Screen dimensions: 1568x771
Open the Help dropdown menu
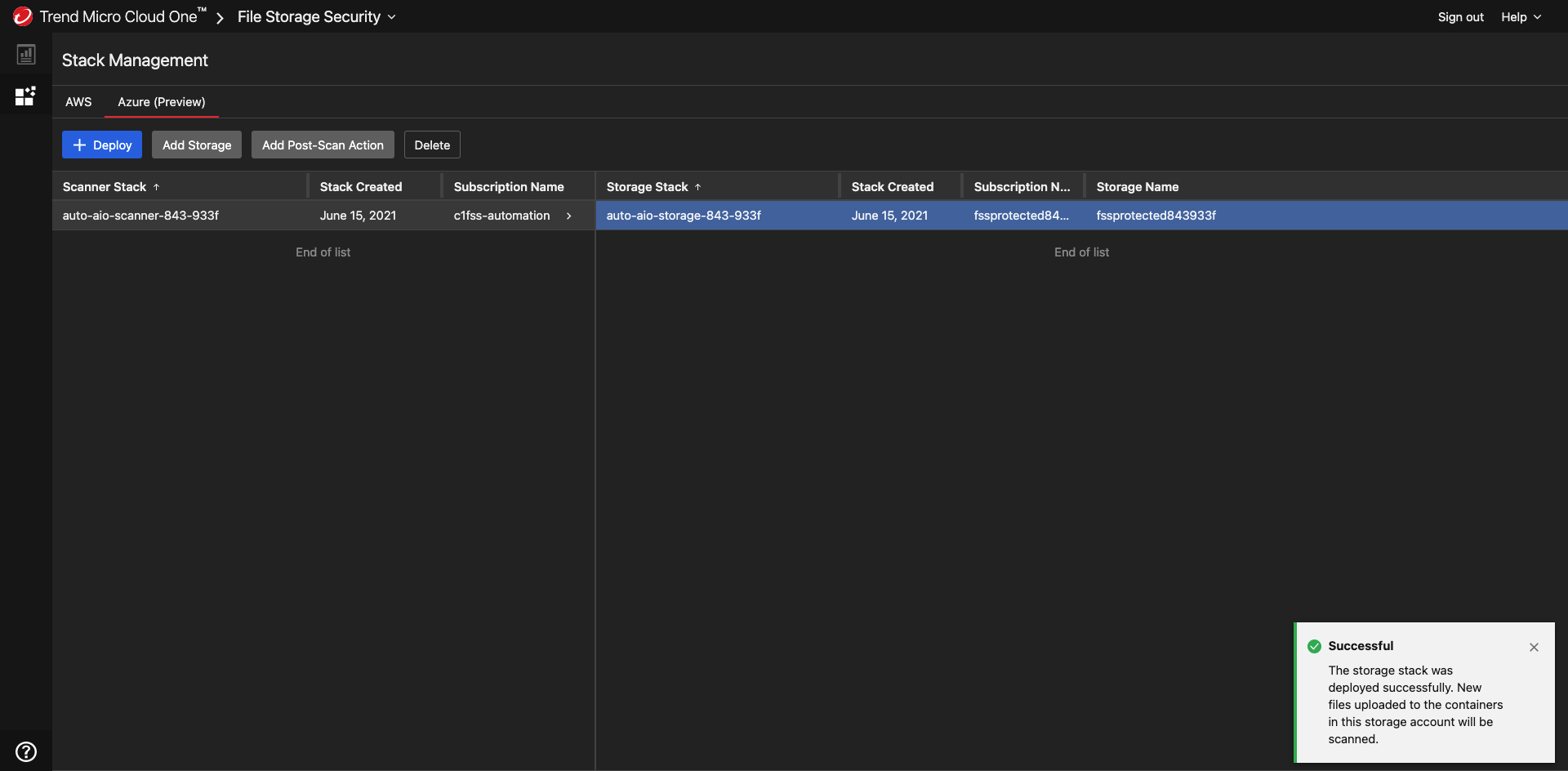1521,17
